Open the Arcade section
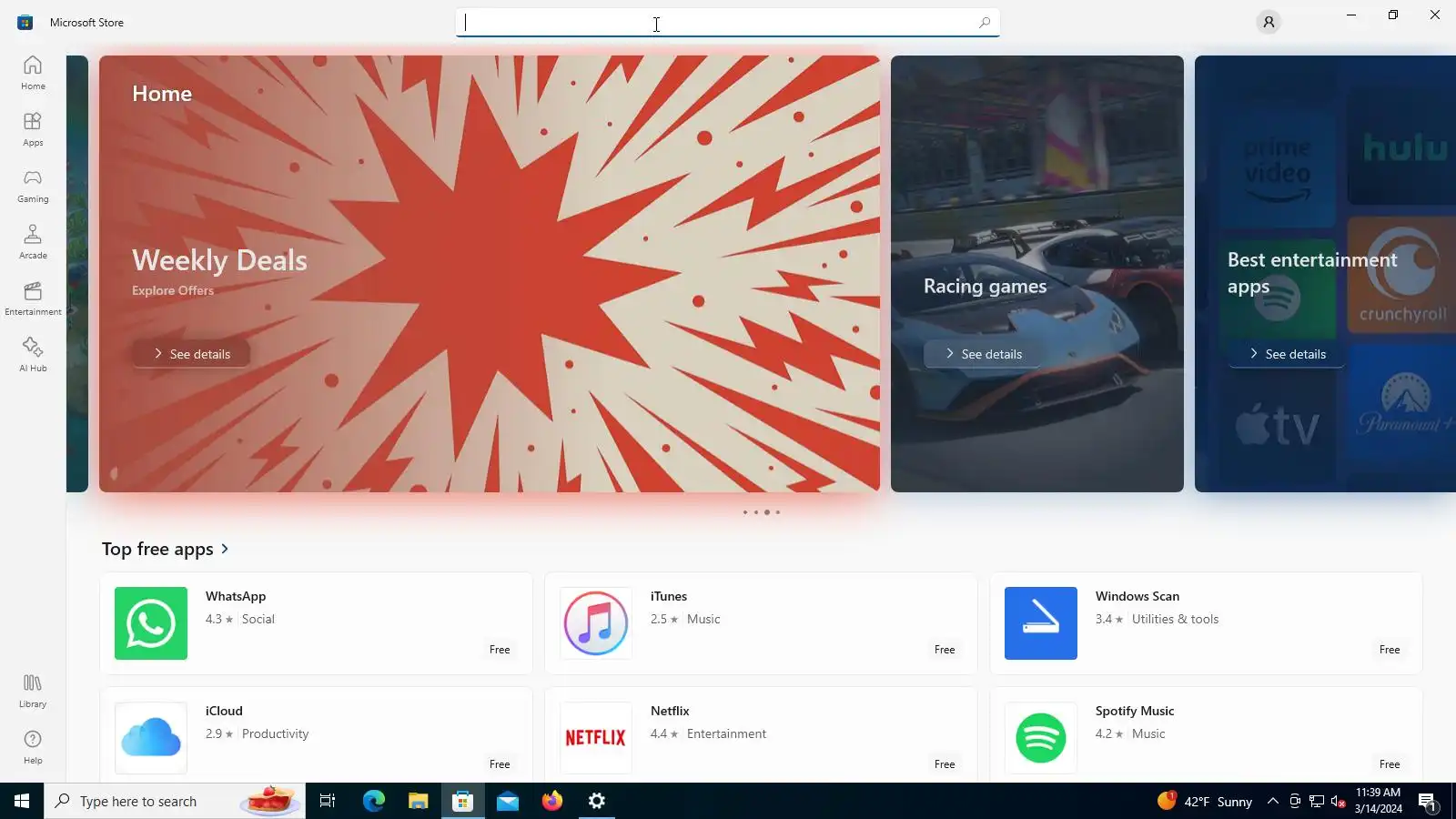Viewport: 1456px width, 819px height. 33,242
